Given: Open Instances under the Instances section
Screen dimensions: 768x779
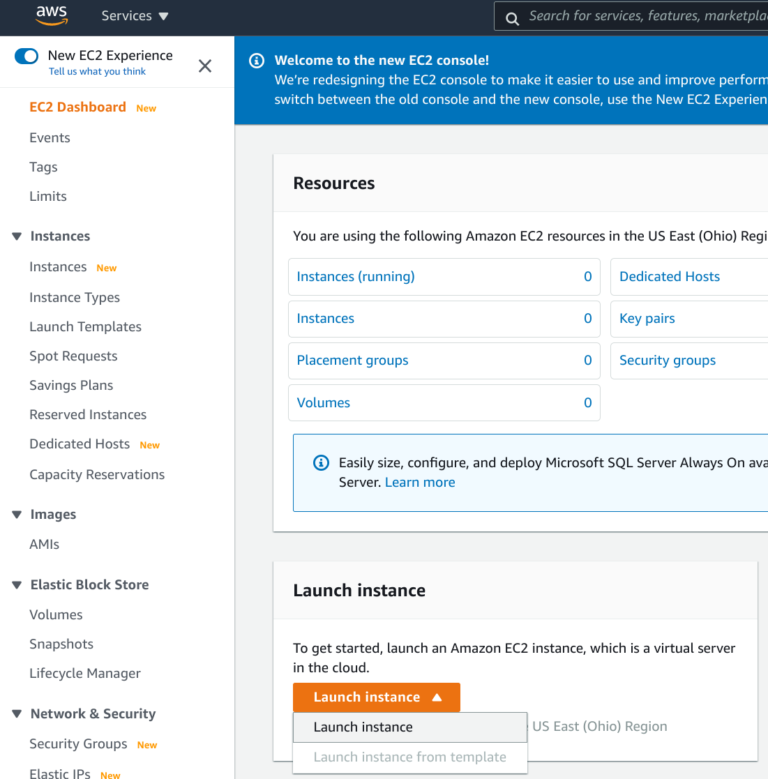Looking at the screenshot, I should click(x=58, y=267).
